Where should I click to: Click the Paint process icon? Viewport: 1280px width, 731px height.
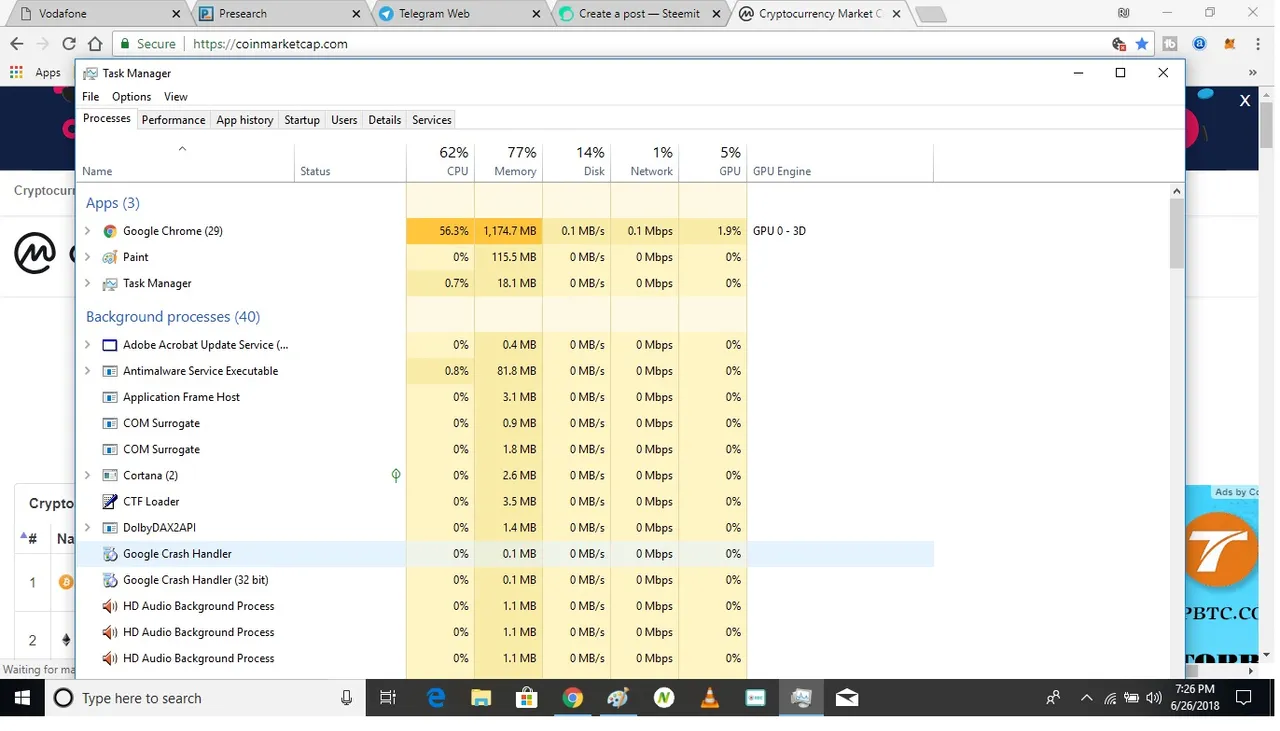(x=110, y=257)
